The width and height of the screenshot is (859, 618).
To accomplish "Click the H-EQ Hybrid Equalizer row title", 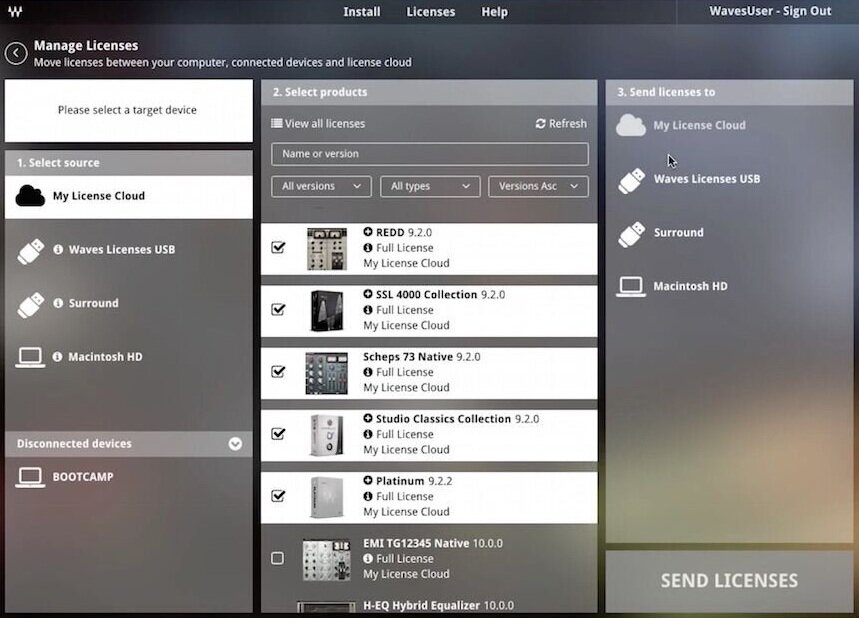I will tap(438, 605).
